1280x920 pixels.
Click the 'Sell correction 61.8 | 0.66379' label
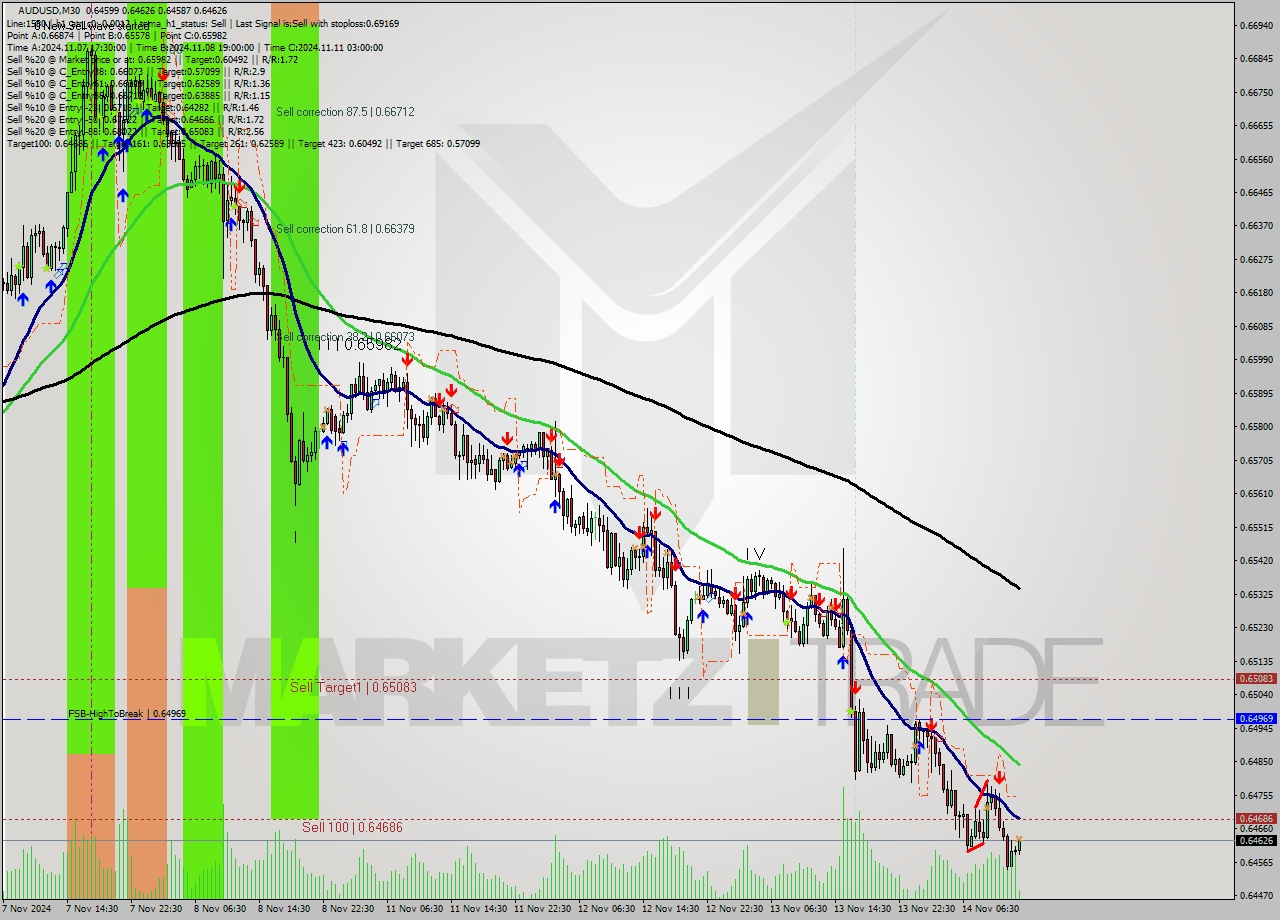[345, 229]
